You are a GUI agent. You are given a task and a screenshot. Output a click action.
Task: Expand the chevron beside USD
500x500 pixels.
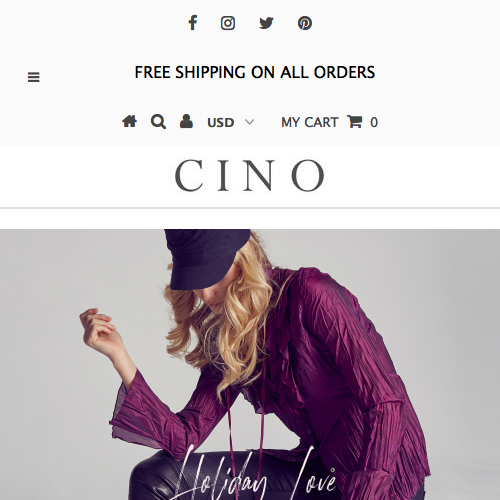249,122
